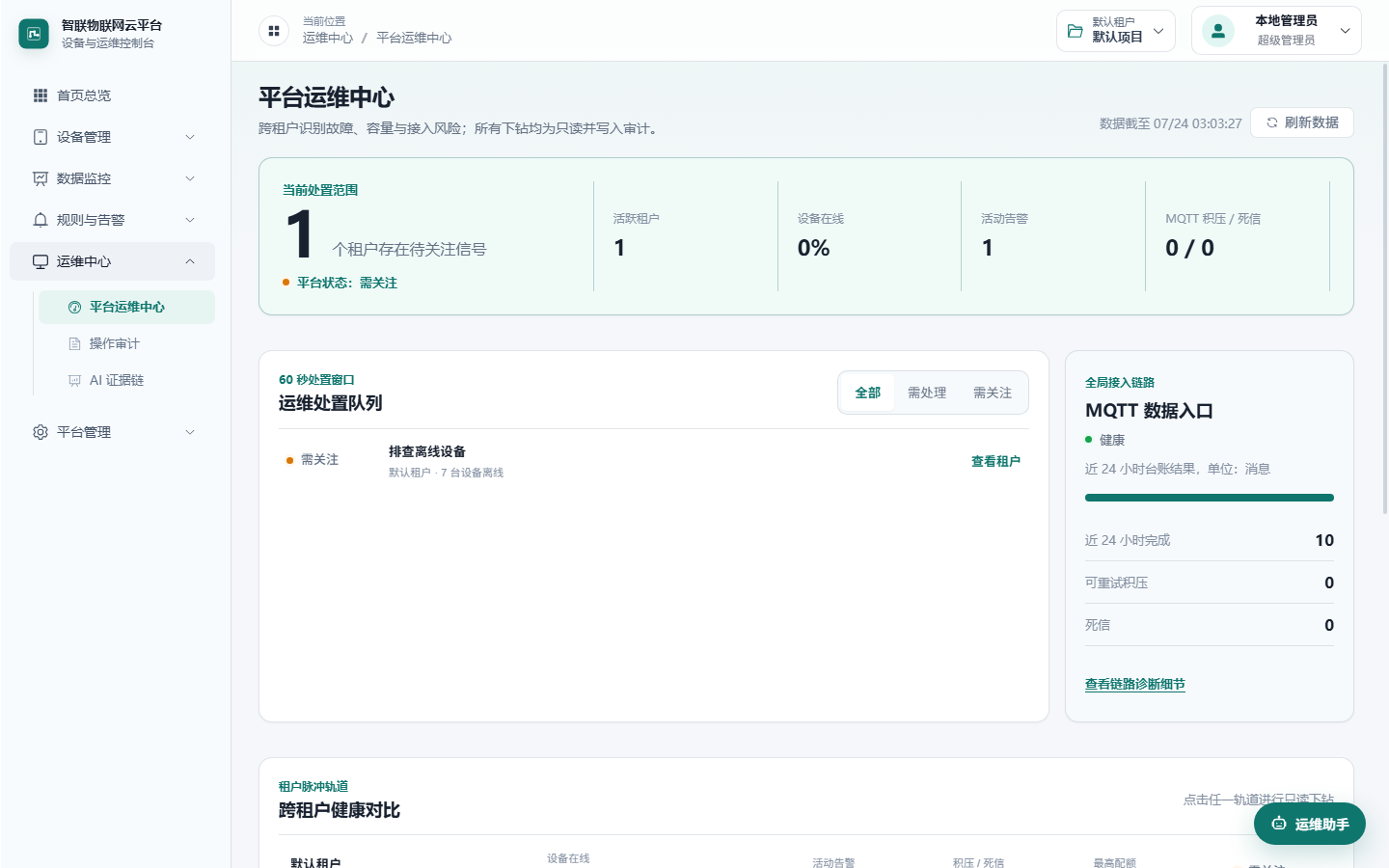This screenshot has height=868, width=1389.
Task: Select the 需关注 queue filter tab
Action: point(993,393)
